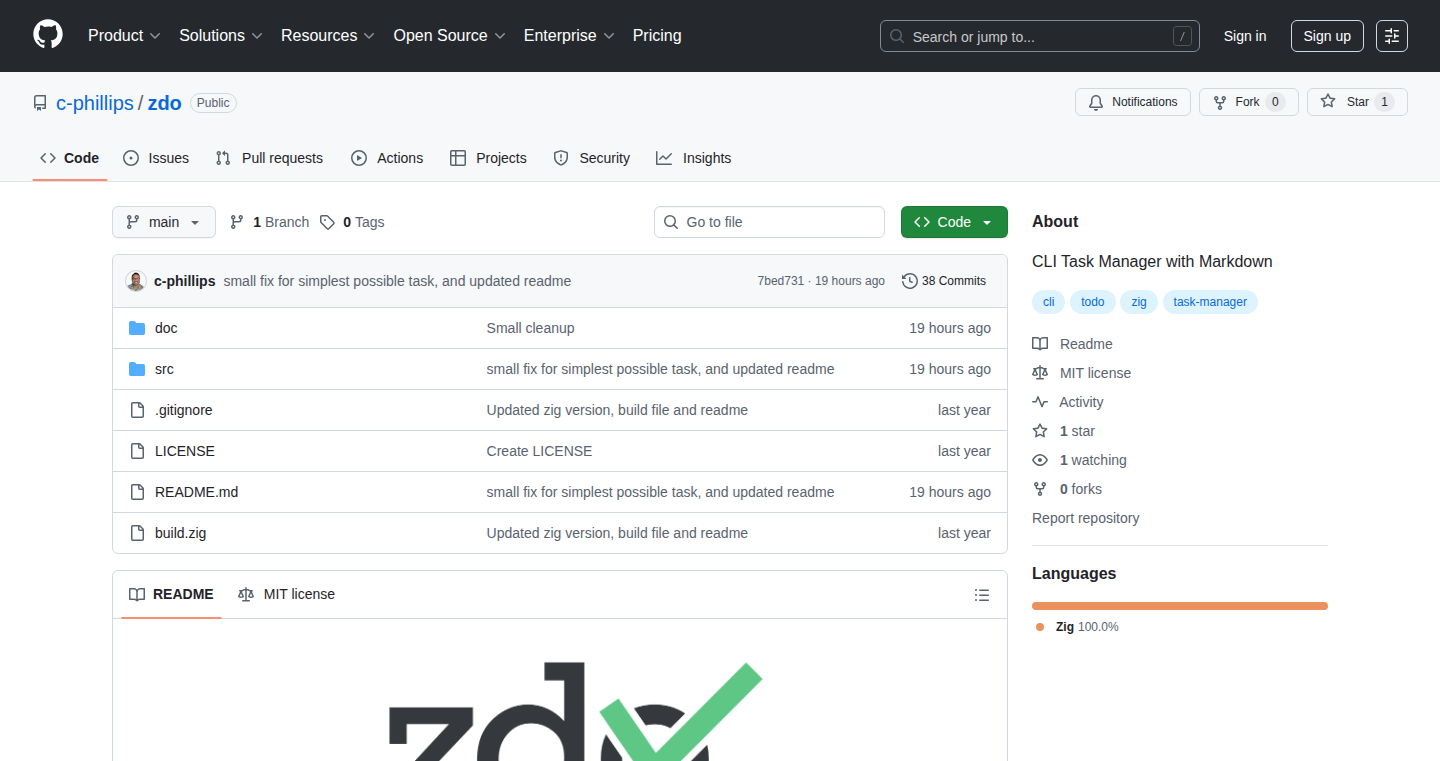Viewport: 1440px width, 761px height.
Task: Click the todo topic tag
Action: (1093, 302)
